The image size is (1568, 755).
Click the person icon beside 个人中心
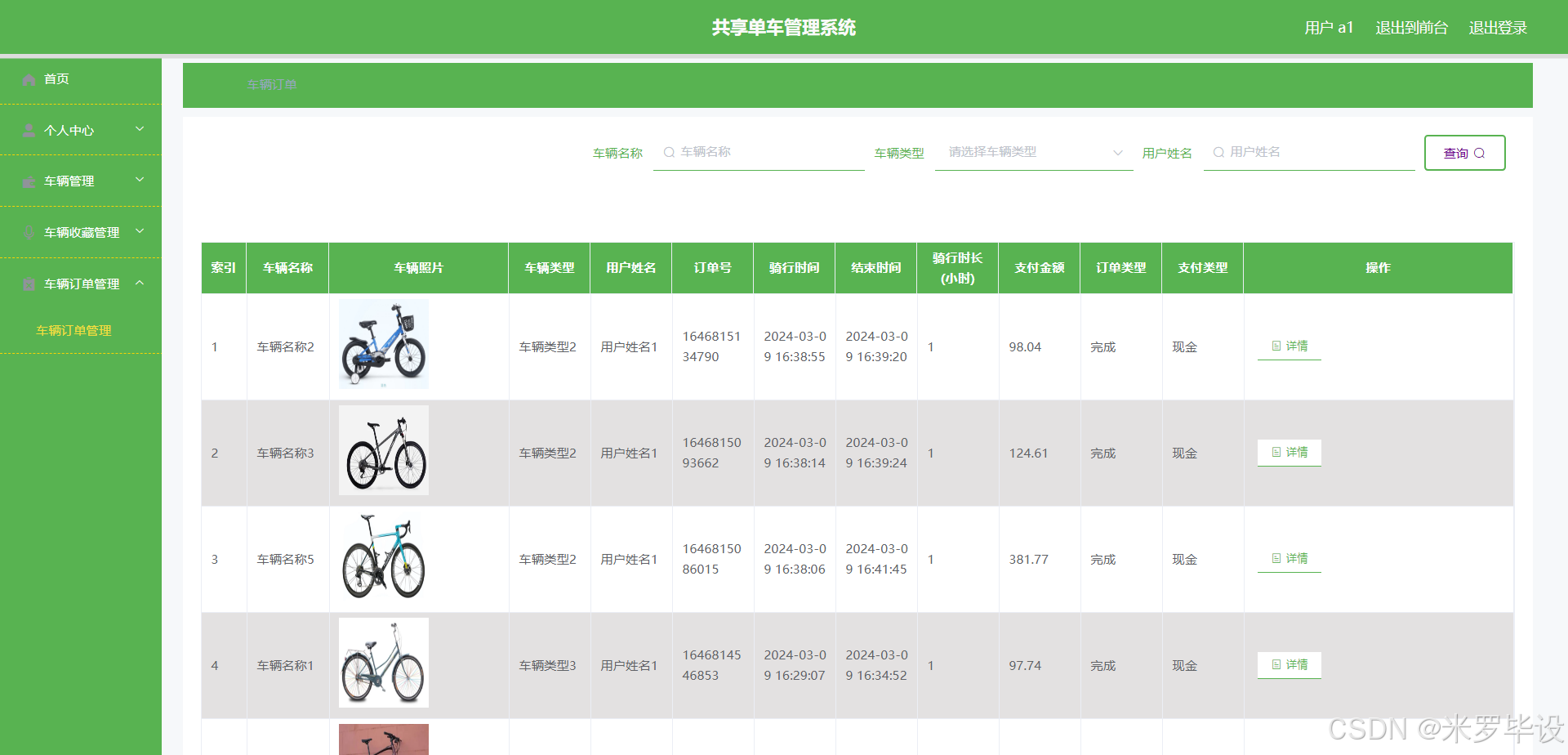tap(29, 131)
